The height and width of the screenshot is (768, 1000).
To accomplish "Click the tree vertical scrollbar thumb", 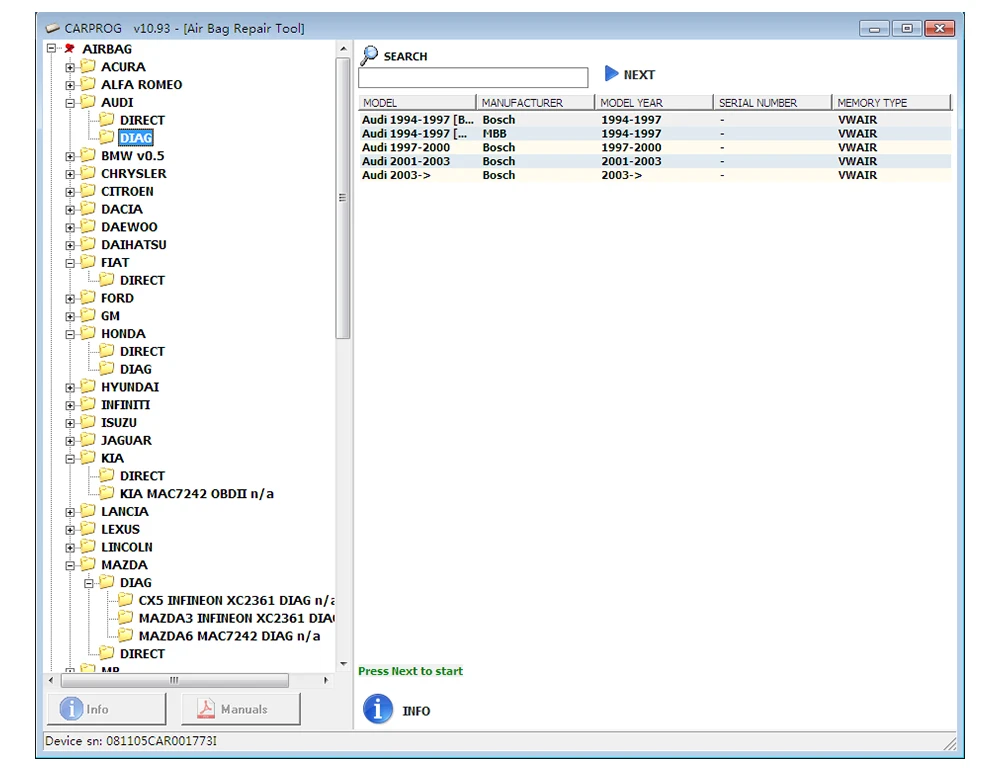I will click(x=343, y=198).
